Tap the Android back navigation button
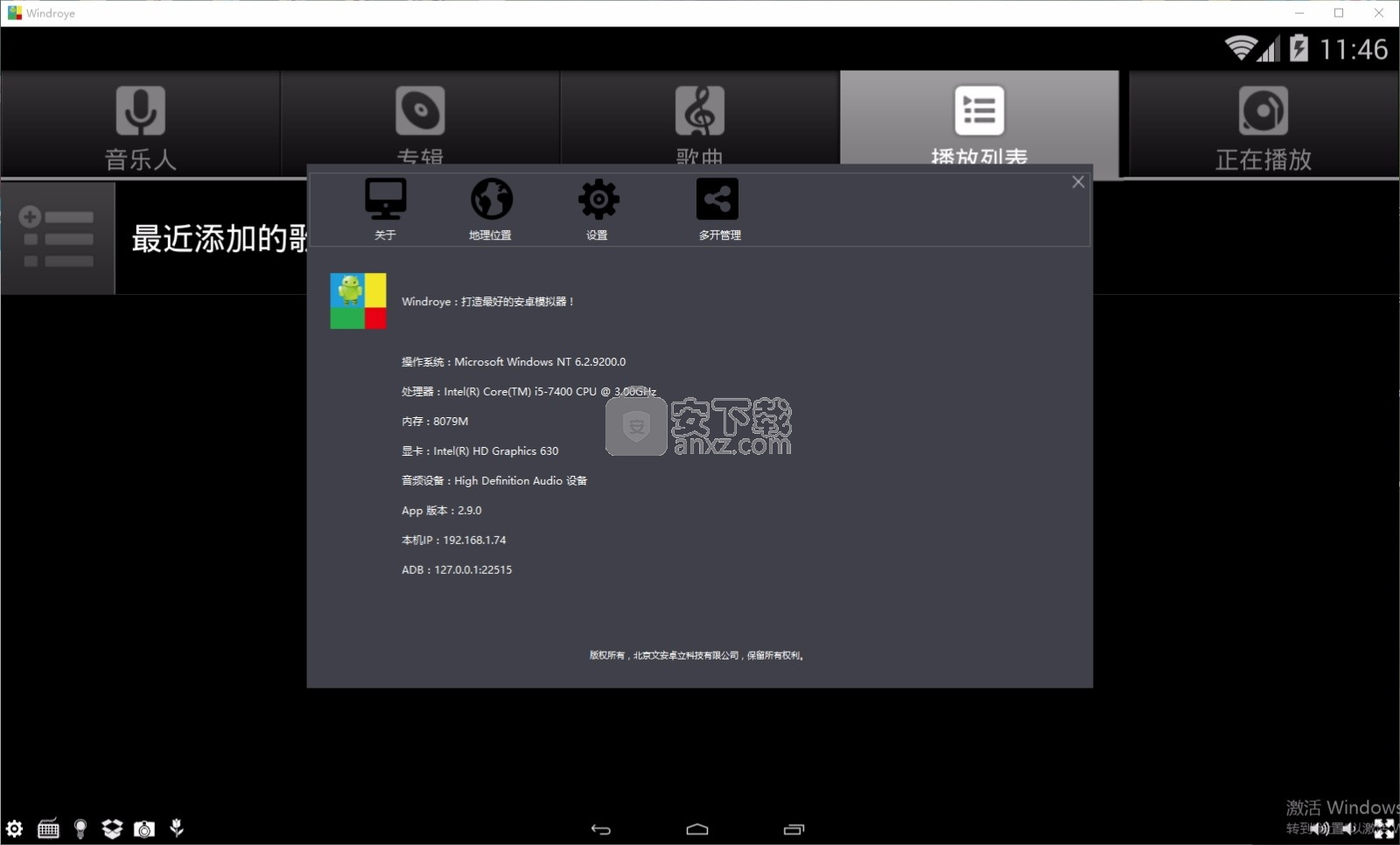Screen dimensions: 1400x845 (x=601, y=829)
